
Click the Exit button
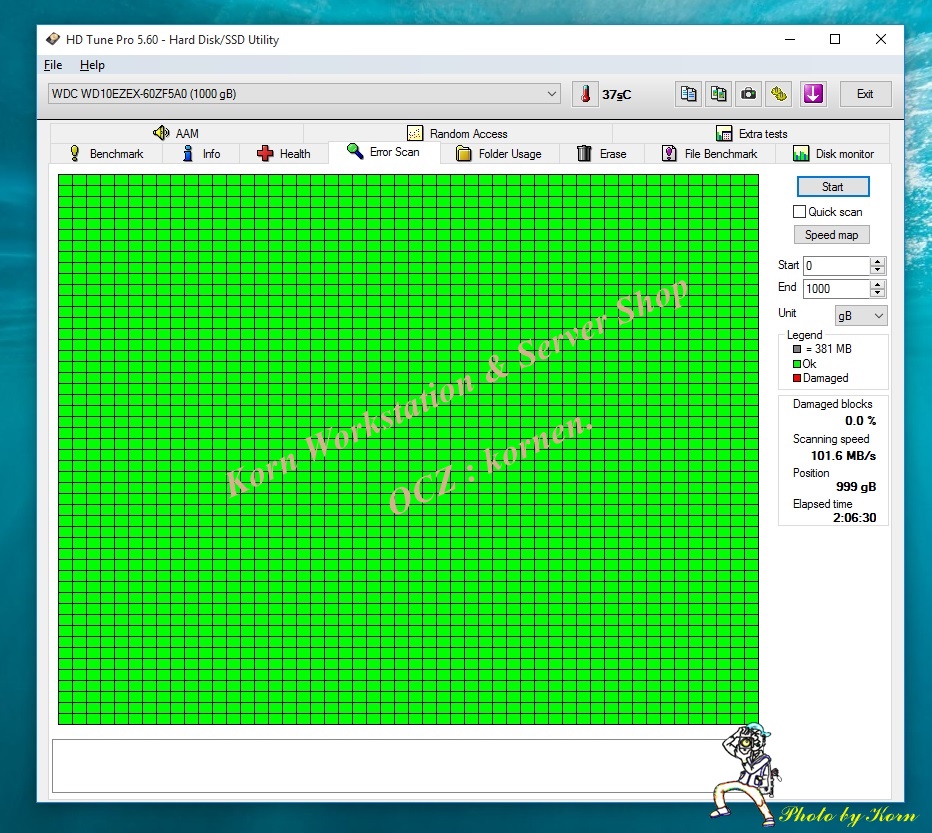[x=865, y=94]
